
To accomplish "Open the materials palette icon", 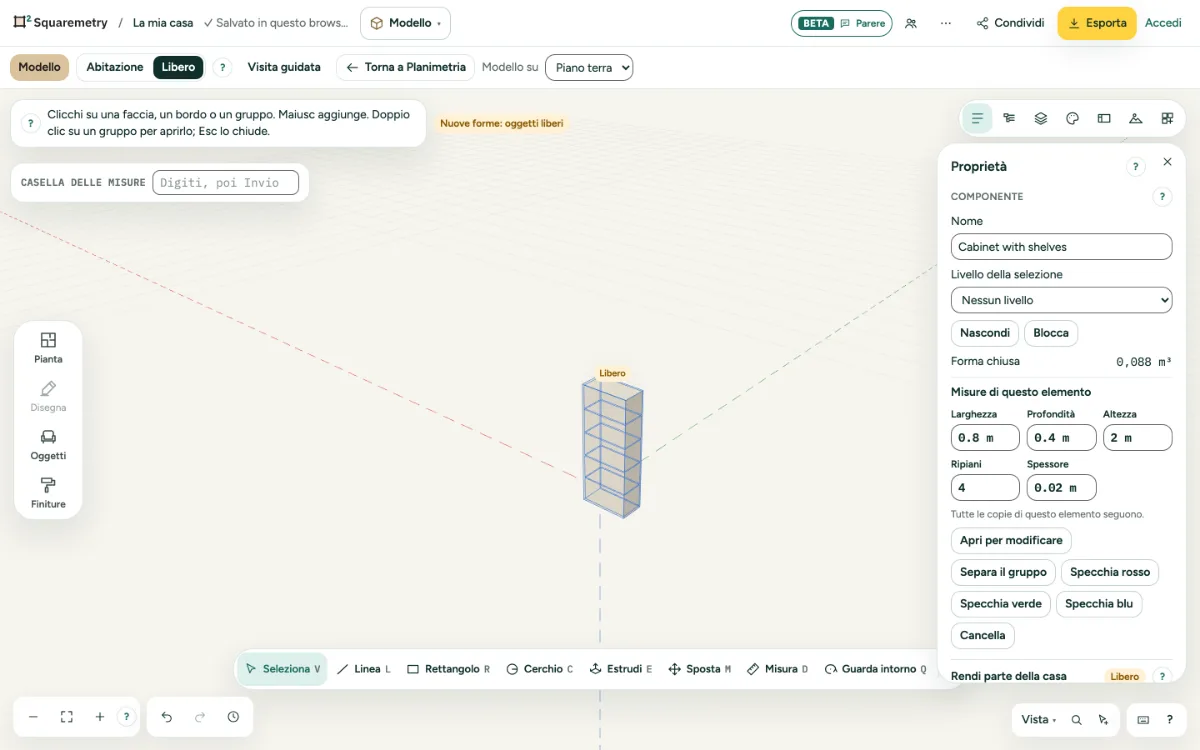I will pos(1072,118).
